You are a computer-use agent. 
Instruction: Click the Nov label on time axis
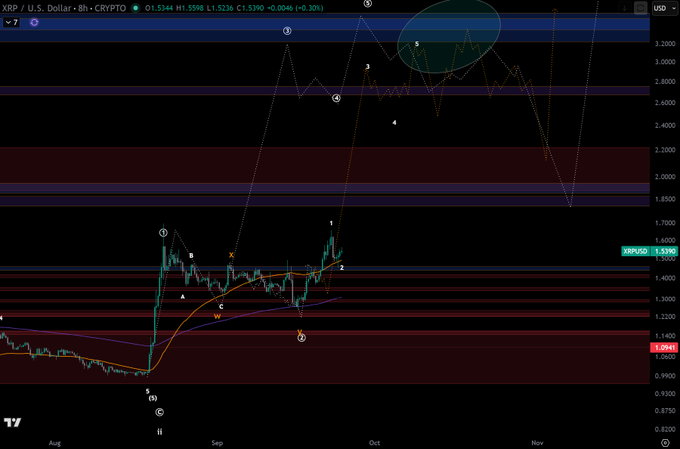[537, 443]
